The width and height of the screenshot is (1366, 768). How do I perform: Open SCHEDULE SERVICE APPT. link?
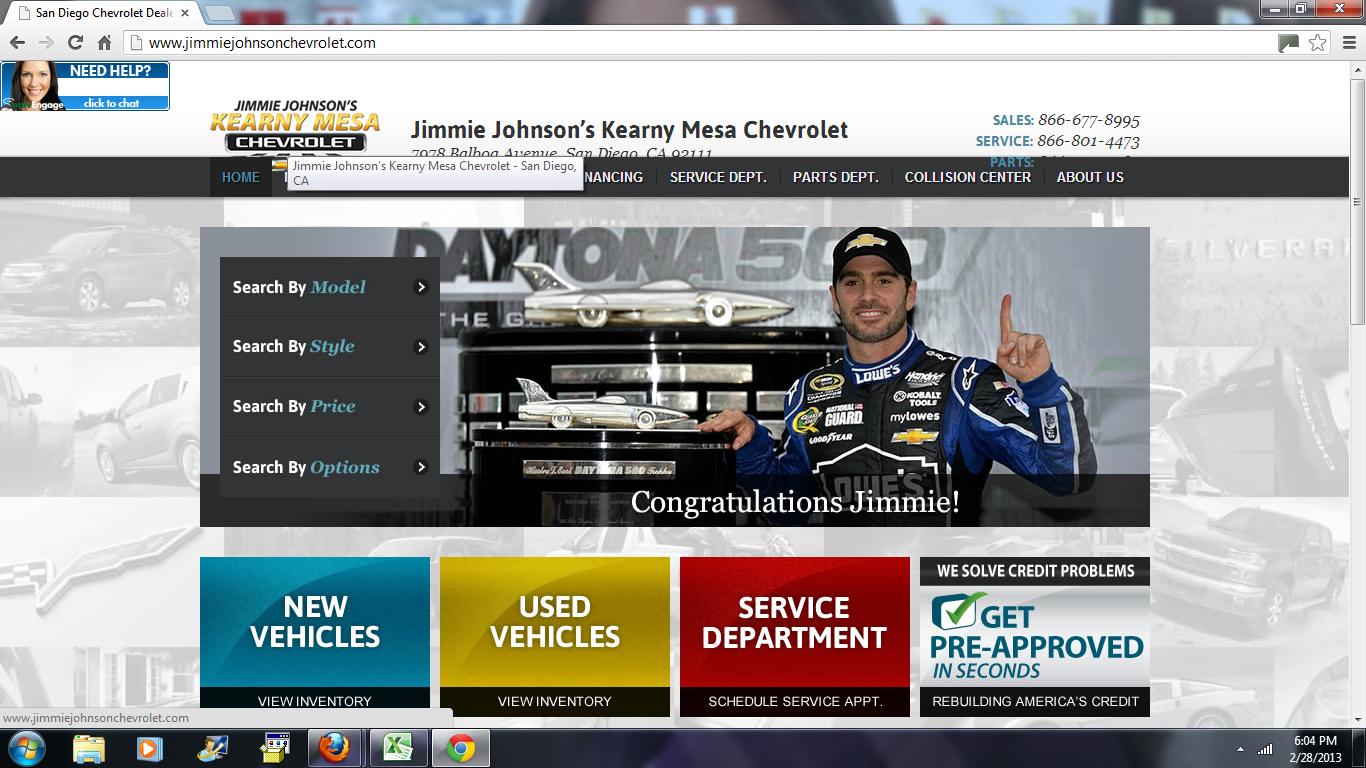click(794, 701)
